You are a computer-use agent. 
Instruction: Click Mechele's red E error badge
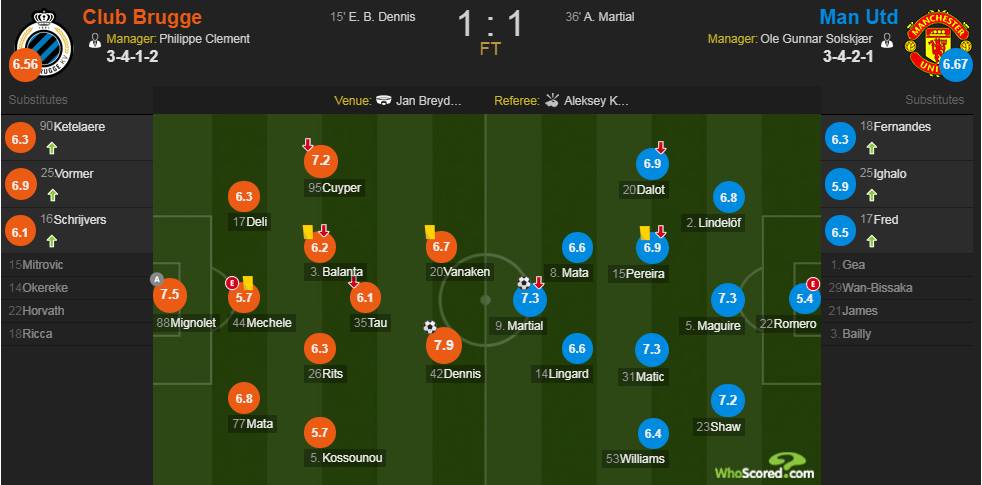[x=232, y=283]
